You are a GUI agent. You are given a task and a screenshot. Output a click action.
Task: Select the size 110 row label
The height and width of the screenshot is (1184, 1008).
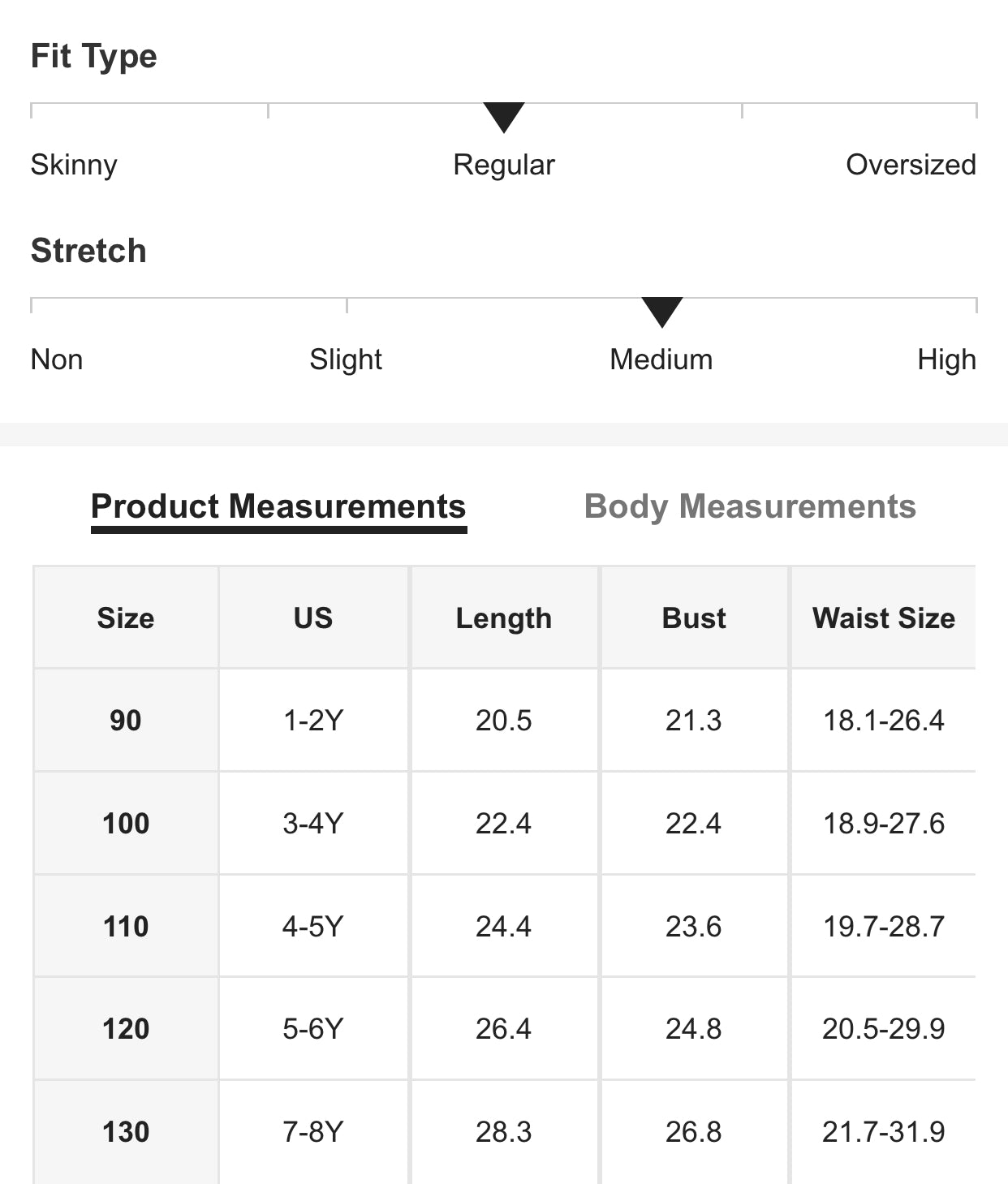126,927
